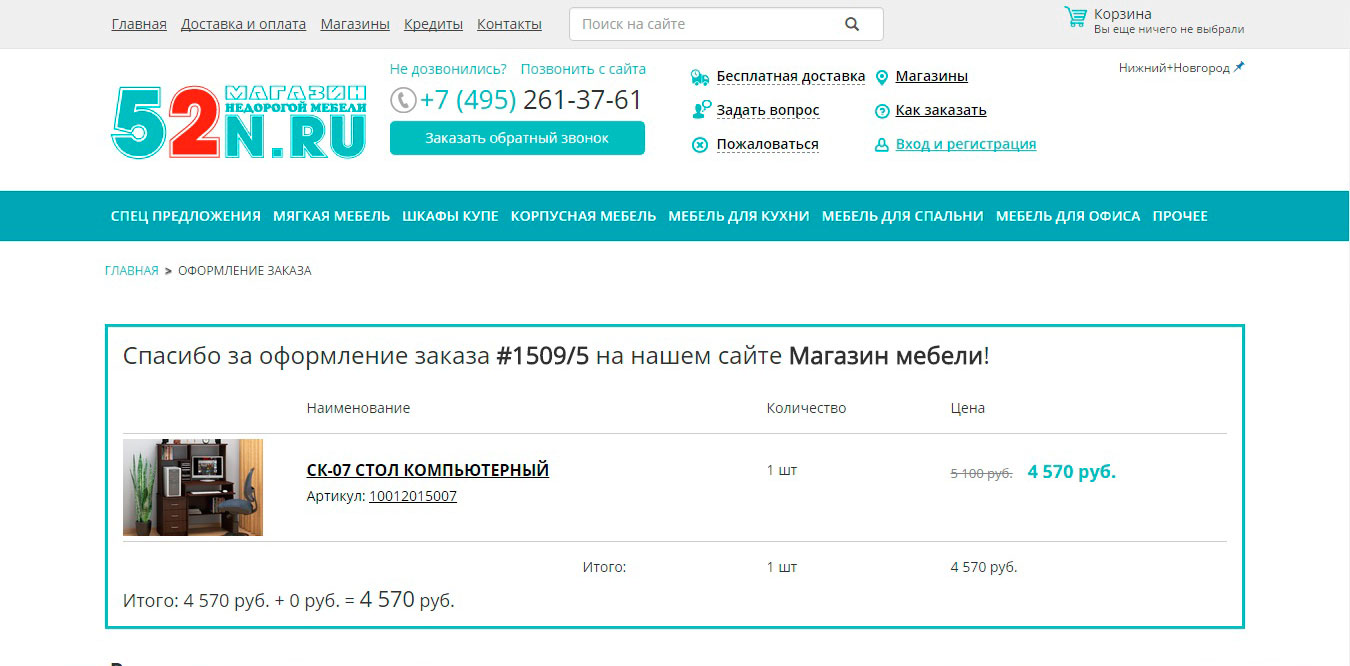Click the shopping cart icon
This screenshot has height=666, width=1350.
click(x=1075, y=17)
